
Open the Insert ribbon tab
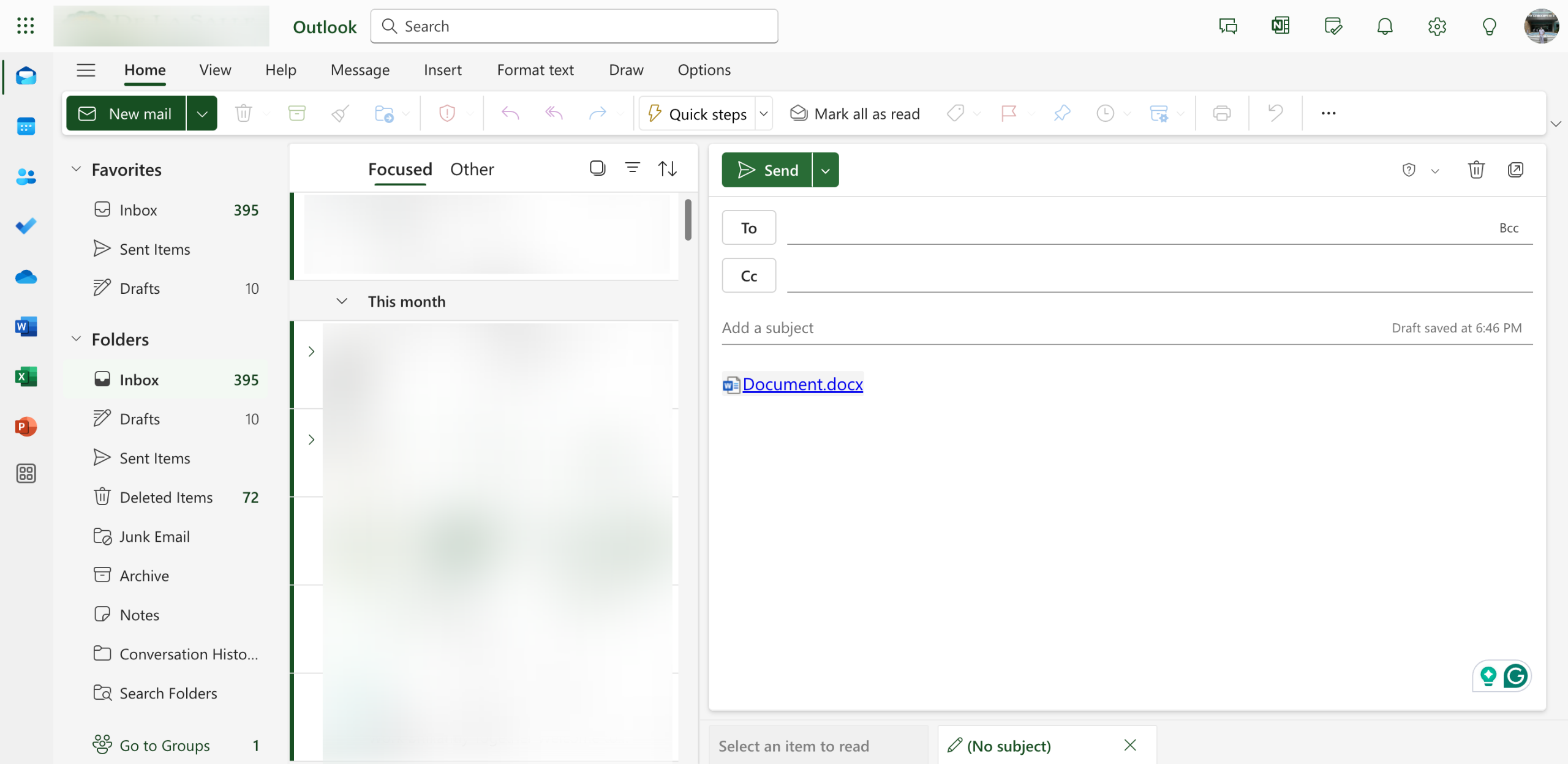442,70
